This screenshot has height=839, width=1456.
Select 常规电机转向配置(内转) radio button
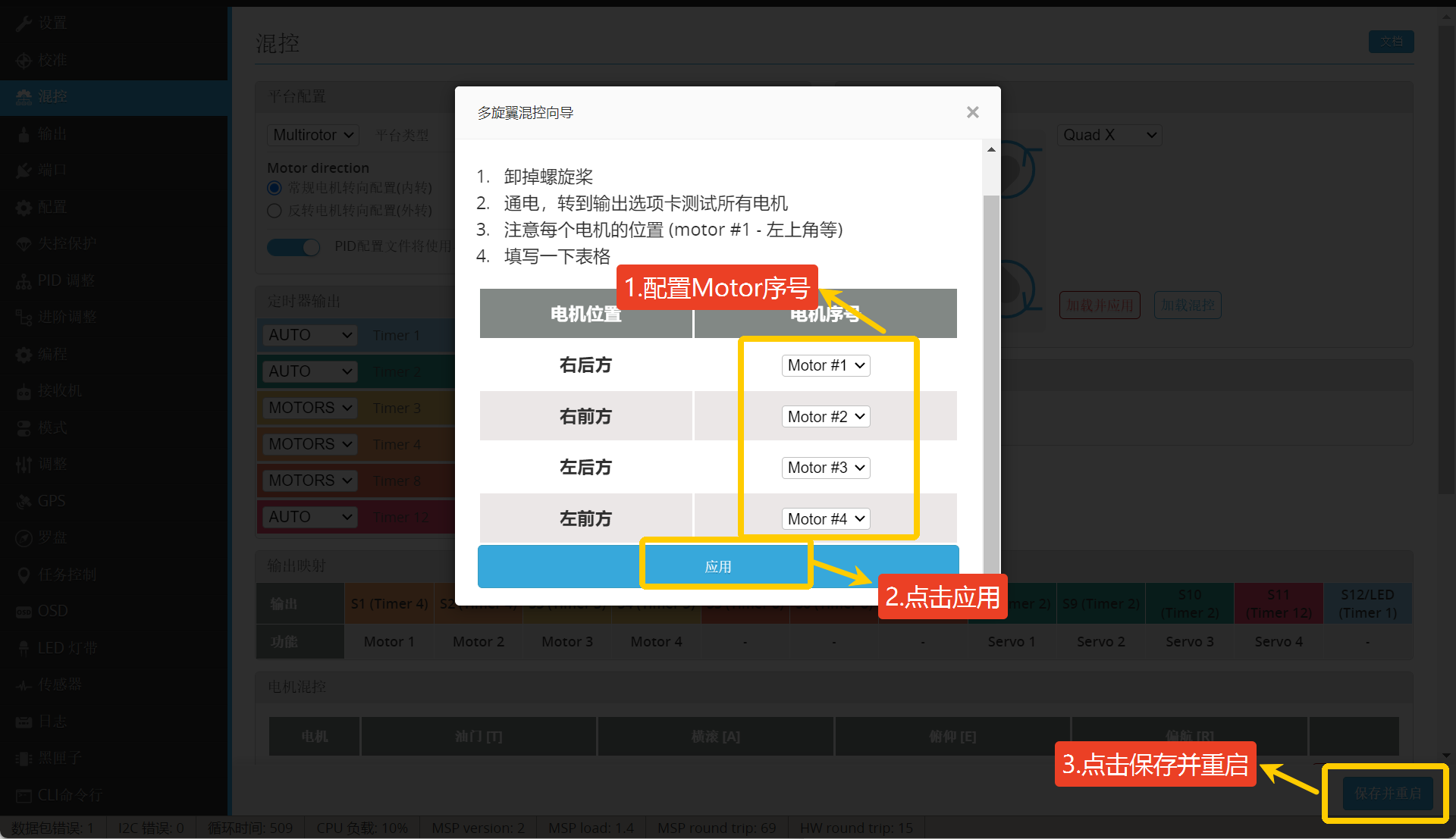275,188
